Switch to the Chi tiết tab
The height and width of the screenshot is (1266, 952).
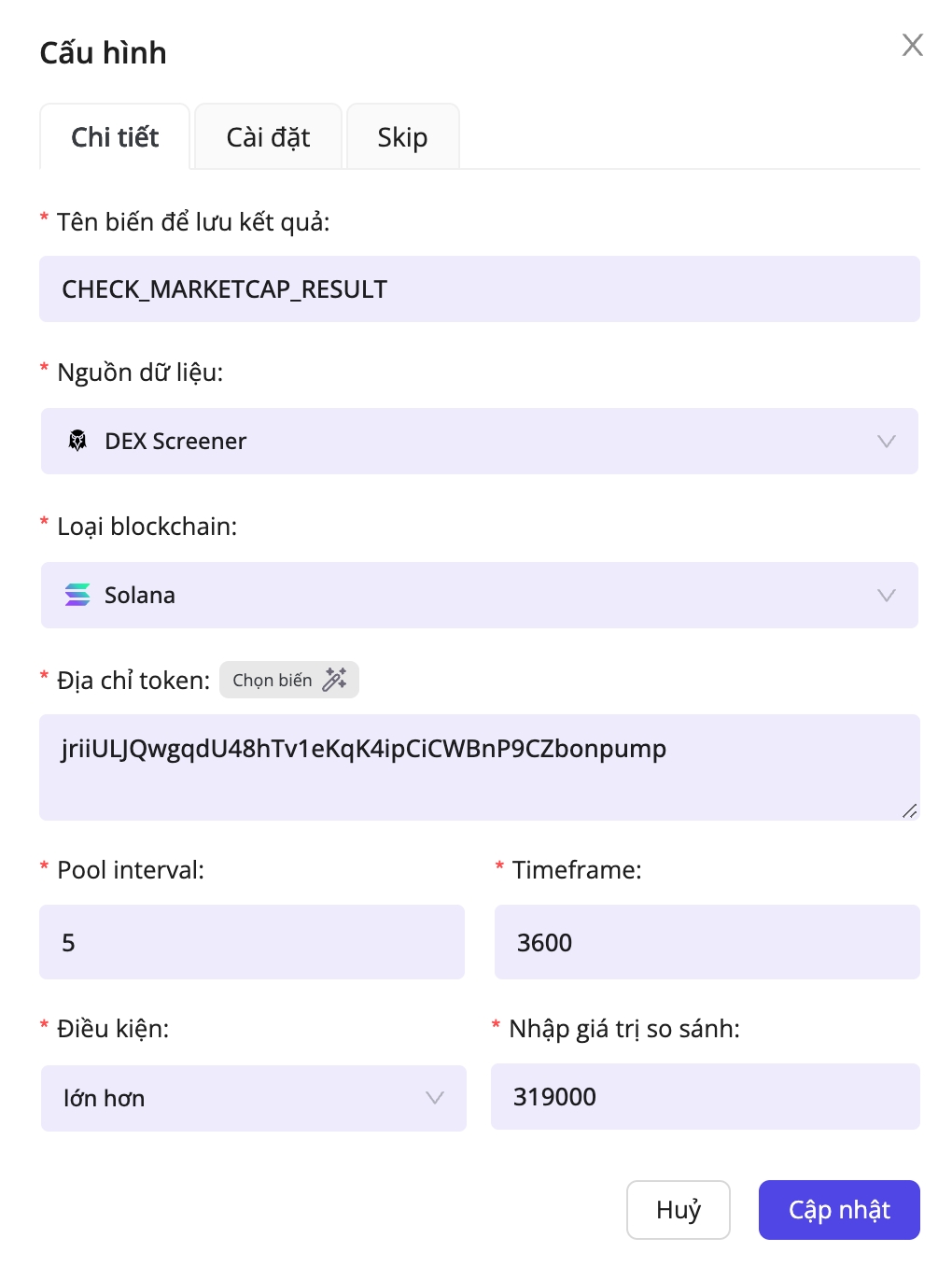tap(115, 137)
